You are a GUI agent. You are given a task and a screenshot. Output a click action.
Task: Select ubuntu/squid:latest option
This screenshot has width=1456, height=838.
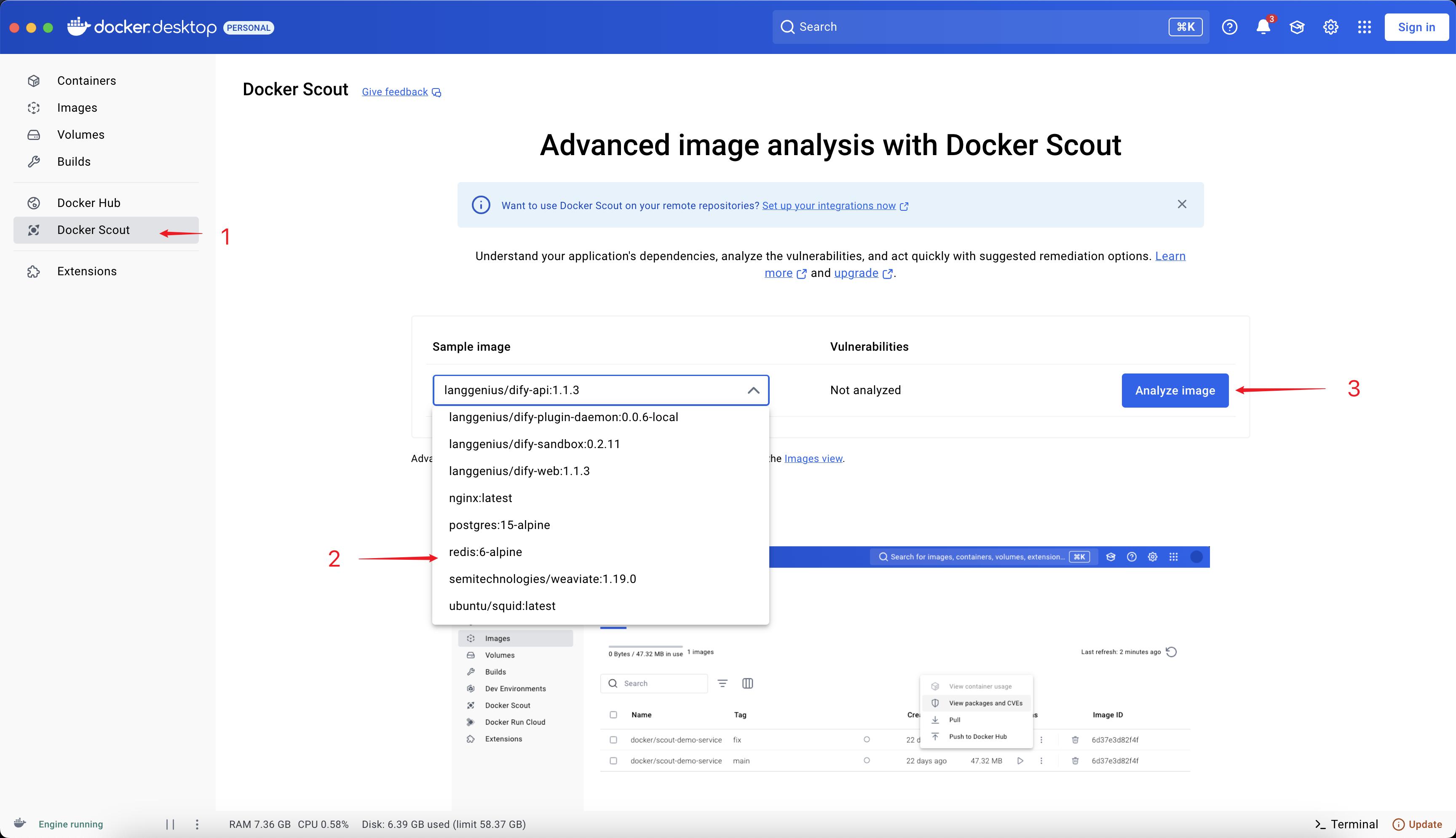coord(601,607)
